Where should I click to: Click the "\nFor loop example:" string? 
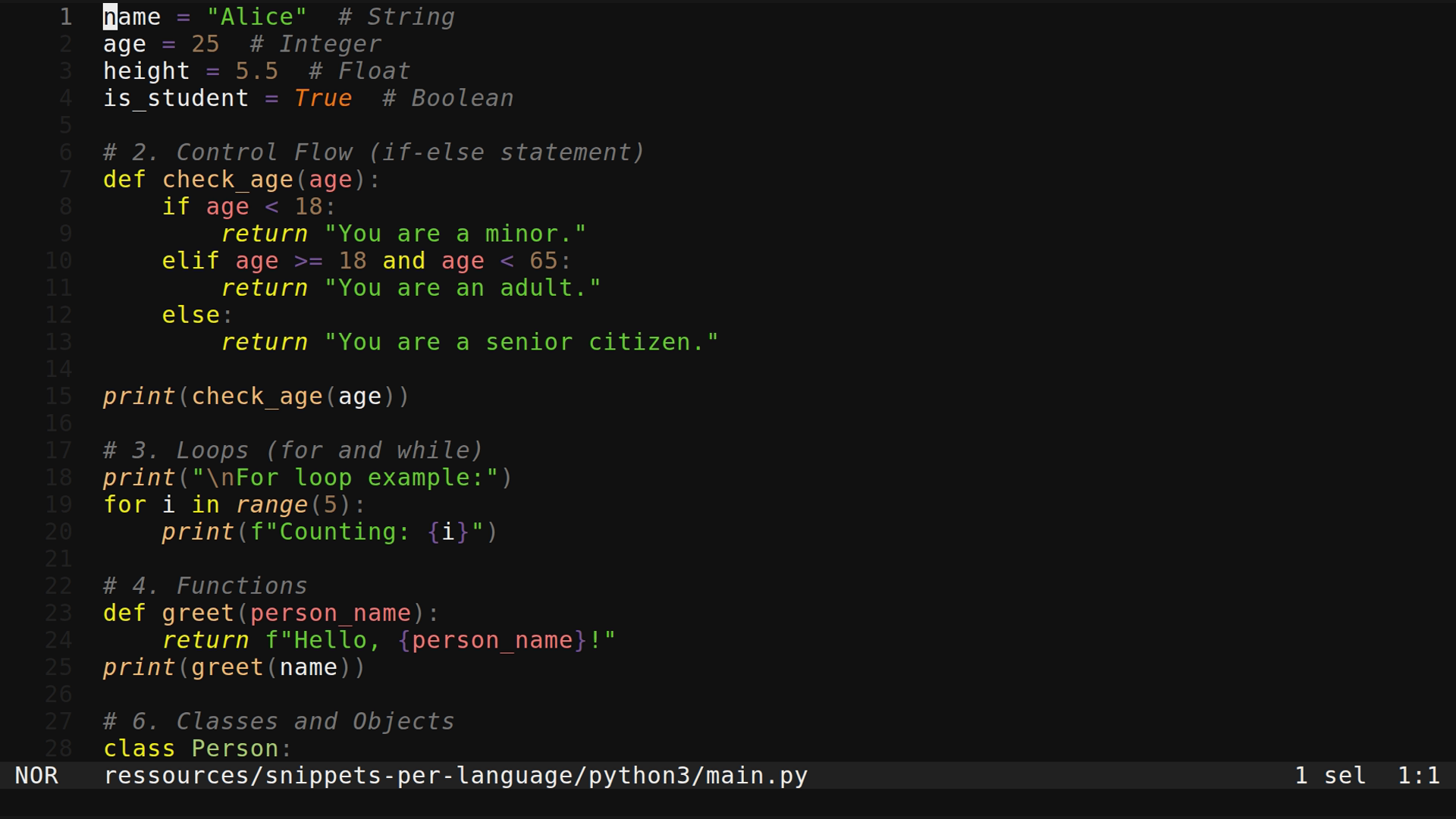[345, 478]
